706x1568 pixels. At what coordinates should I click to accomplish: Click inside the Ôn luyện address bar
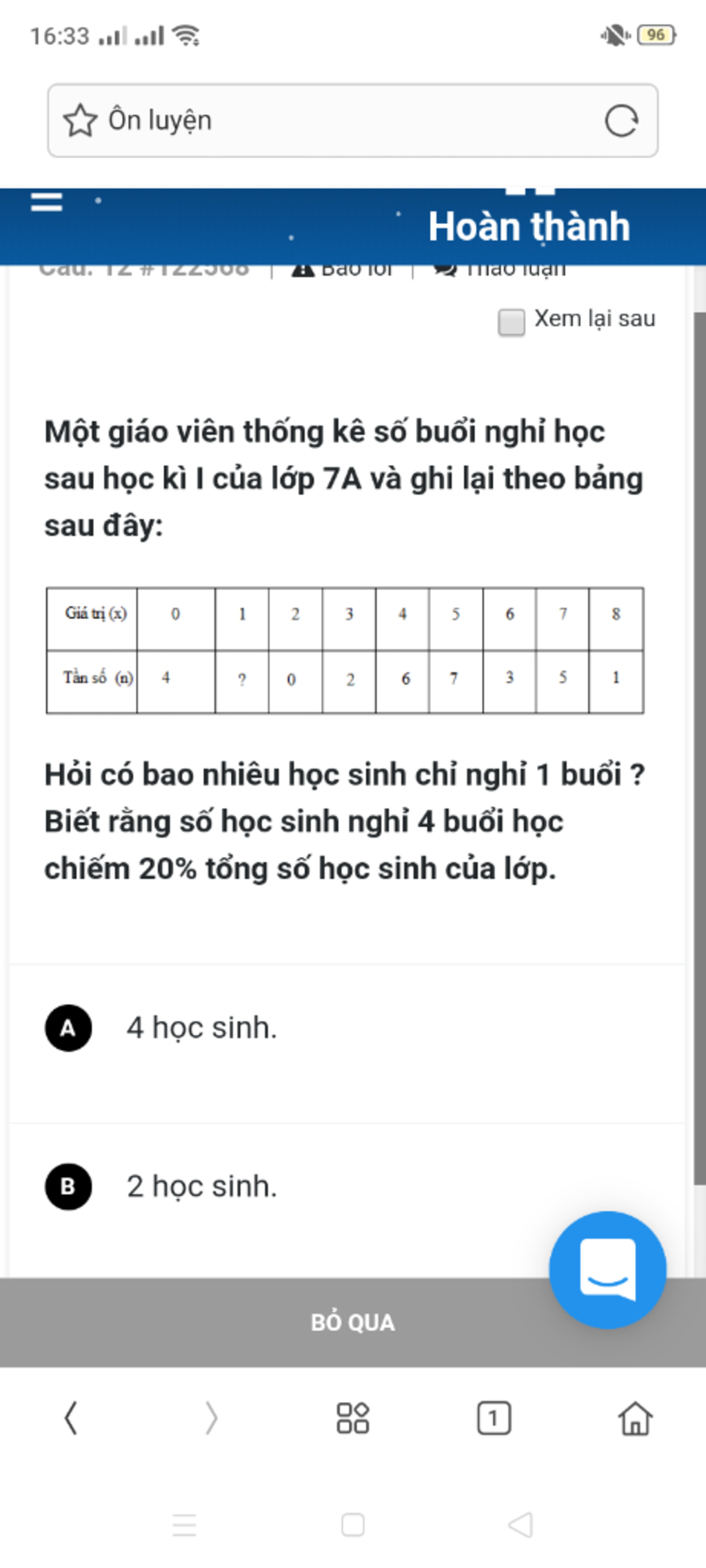[x=352, y=121]
